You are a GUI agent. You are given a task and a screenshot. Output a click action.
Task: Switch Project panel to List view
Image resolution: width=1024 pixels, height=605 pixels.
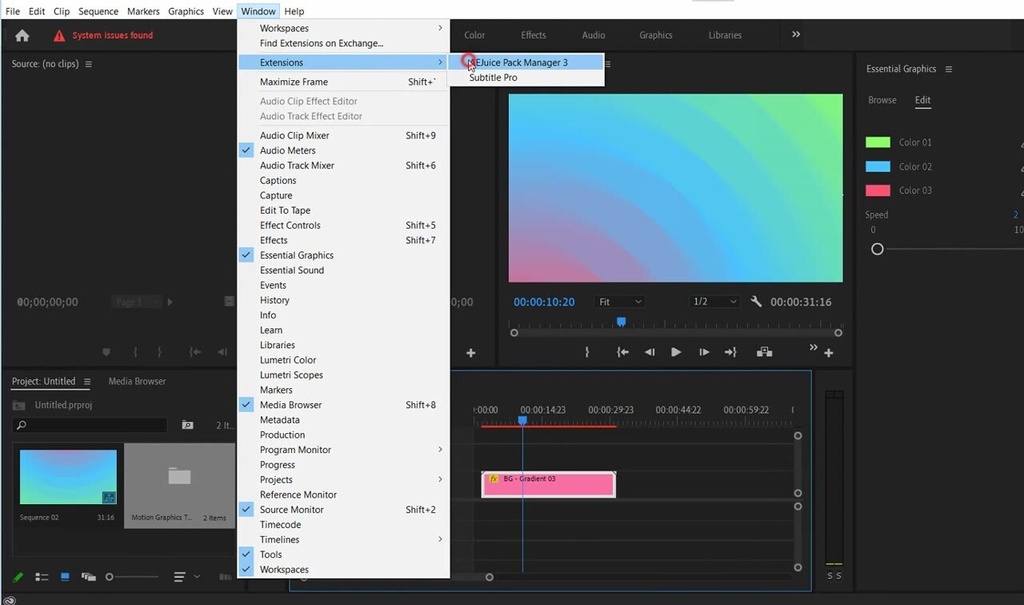click(x=42, y=577)
